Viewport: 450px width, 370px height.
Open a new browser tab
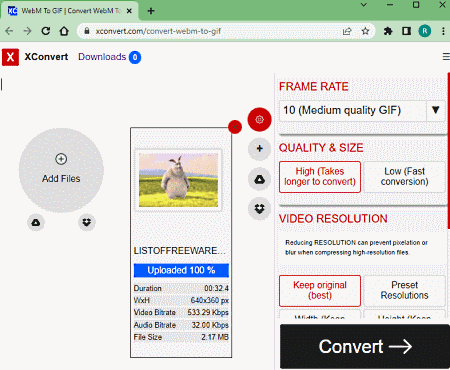(x=151, y=11)
